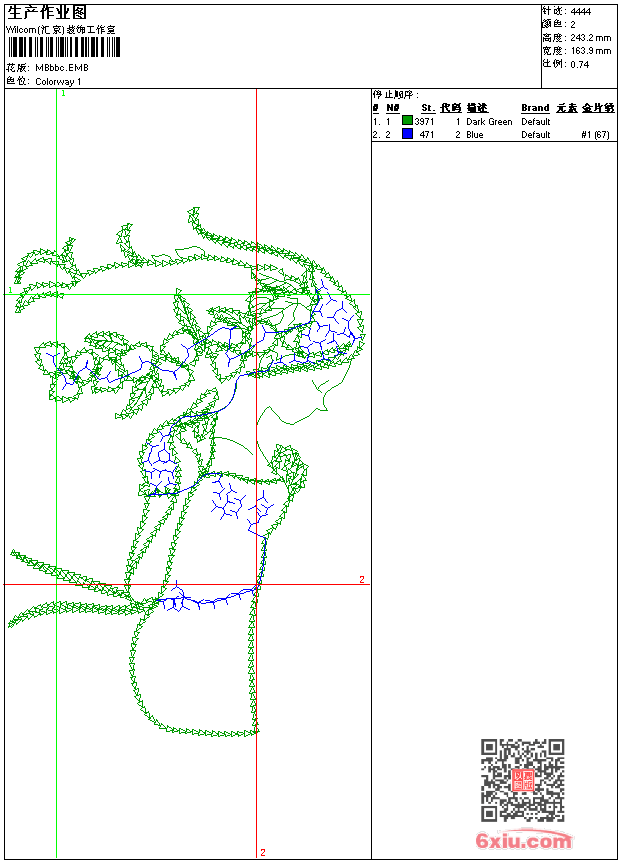
Task: Click the red stop marker 2 at right
Action: point(362,579)
